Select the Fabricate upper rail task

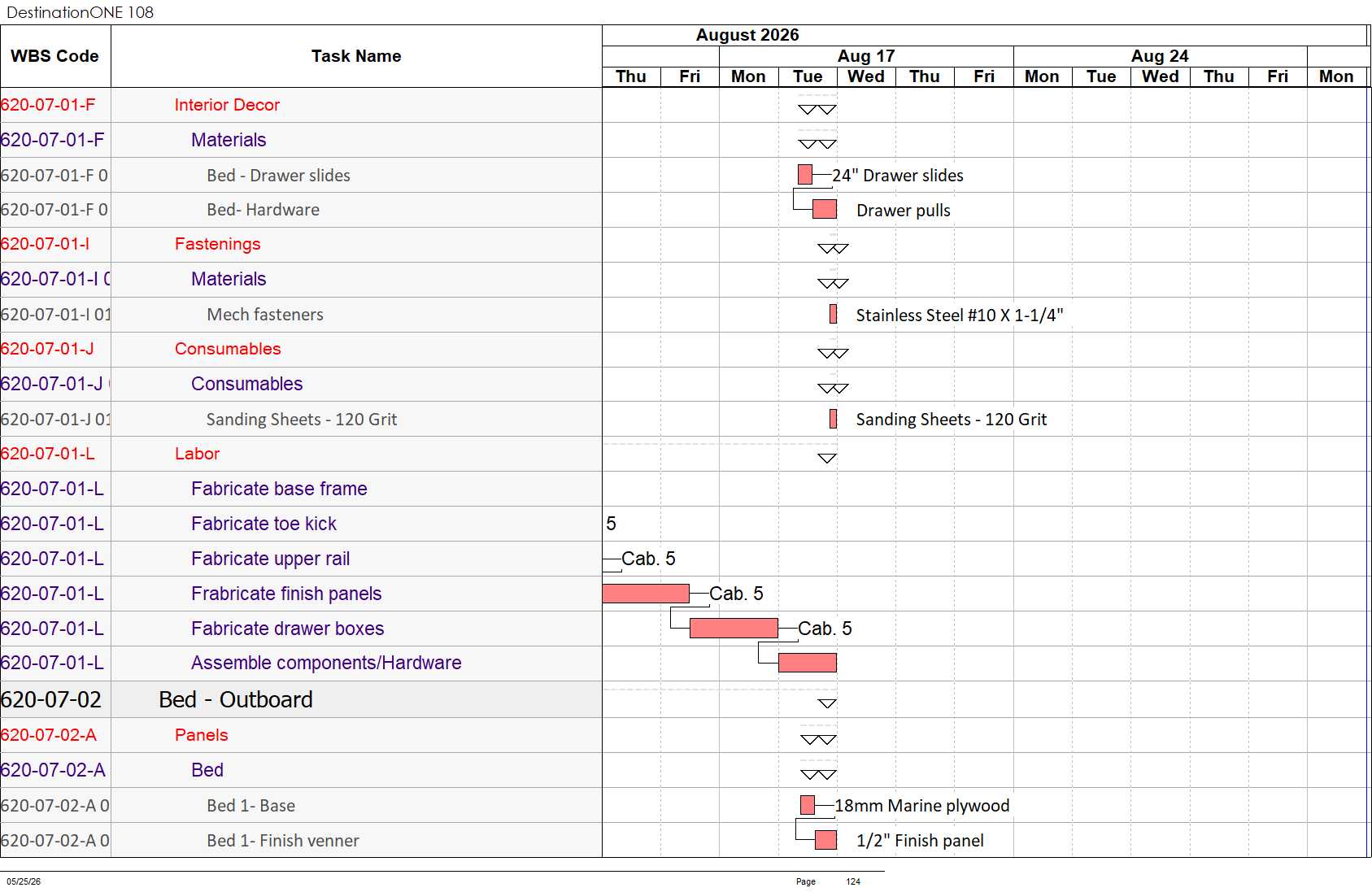pos(270,559)
